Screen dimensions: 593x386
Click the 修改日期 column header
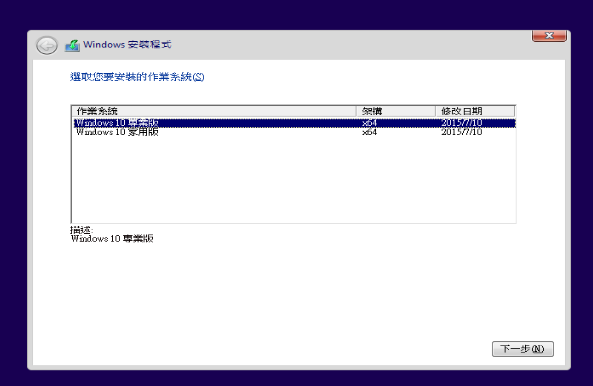(x=475, y=111)
